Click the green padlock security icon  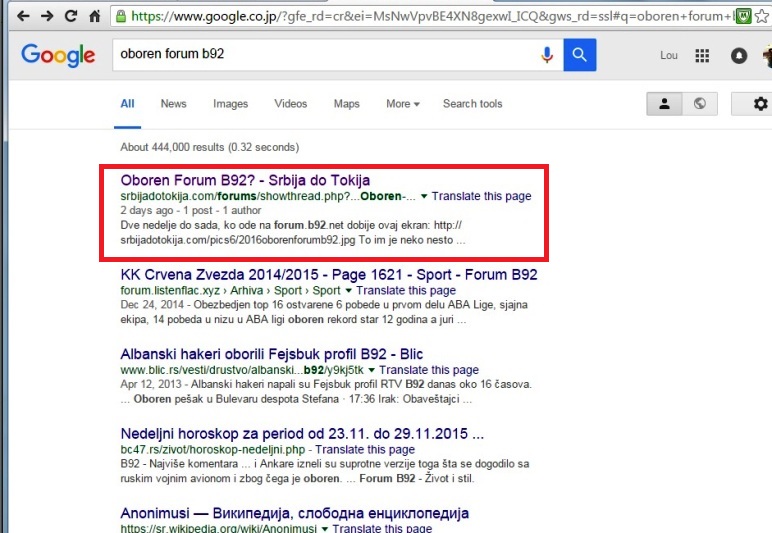[x=121, y=16]
